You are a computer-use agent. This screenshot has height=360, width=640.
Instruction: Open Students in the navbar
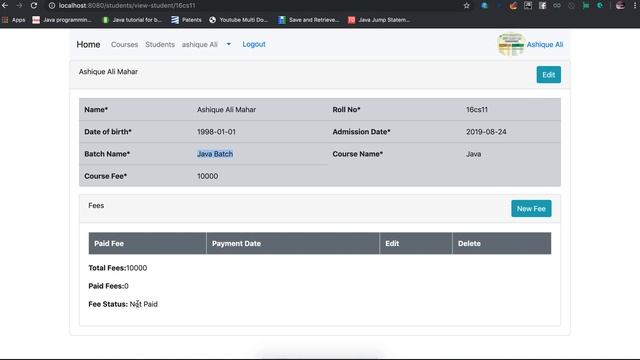160,44
